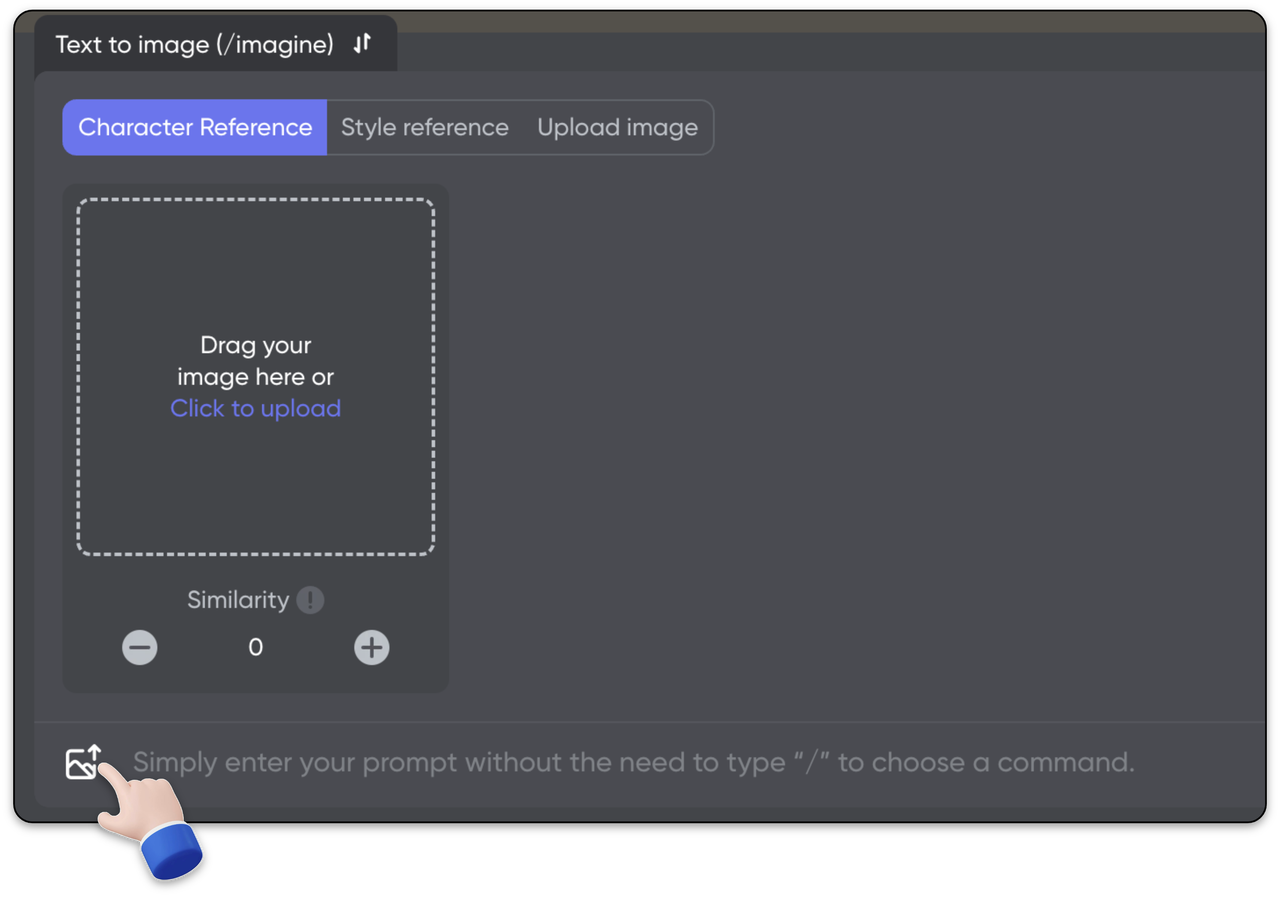Click the Similarity info icon

coord(310,600)
